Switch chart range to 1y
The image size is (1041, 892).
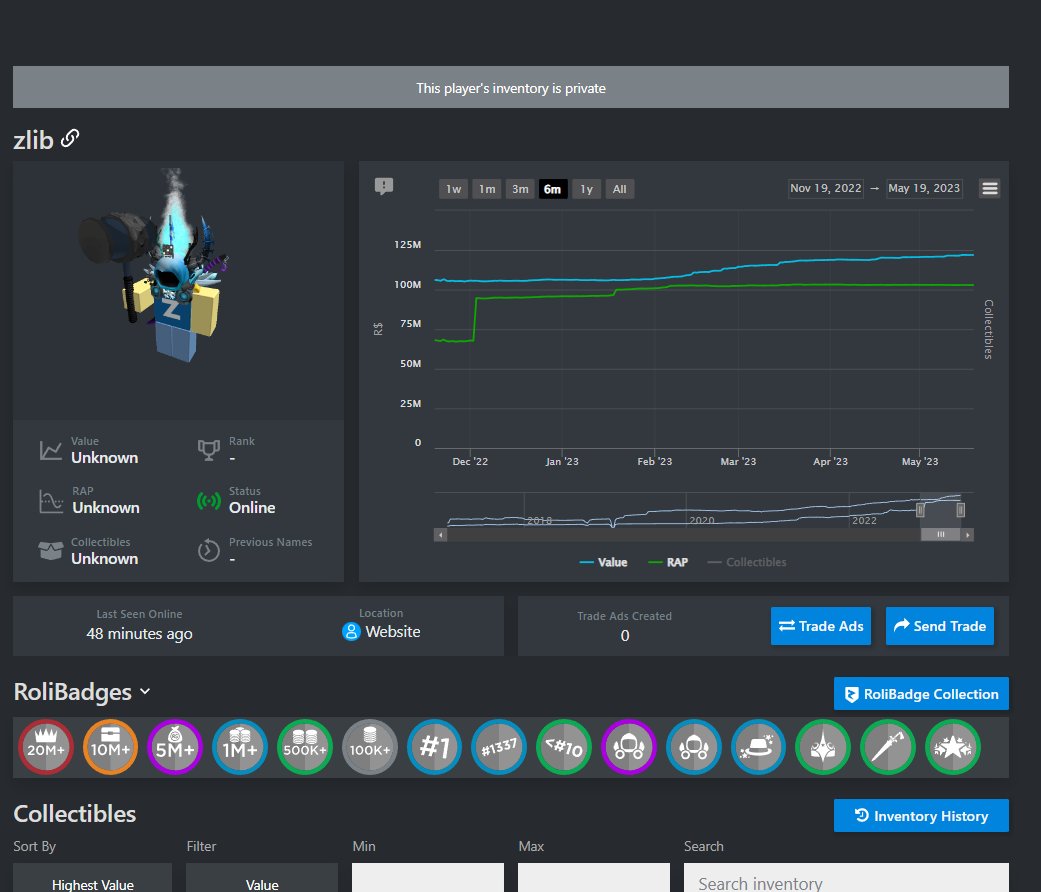tap(586, 188)
